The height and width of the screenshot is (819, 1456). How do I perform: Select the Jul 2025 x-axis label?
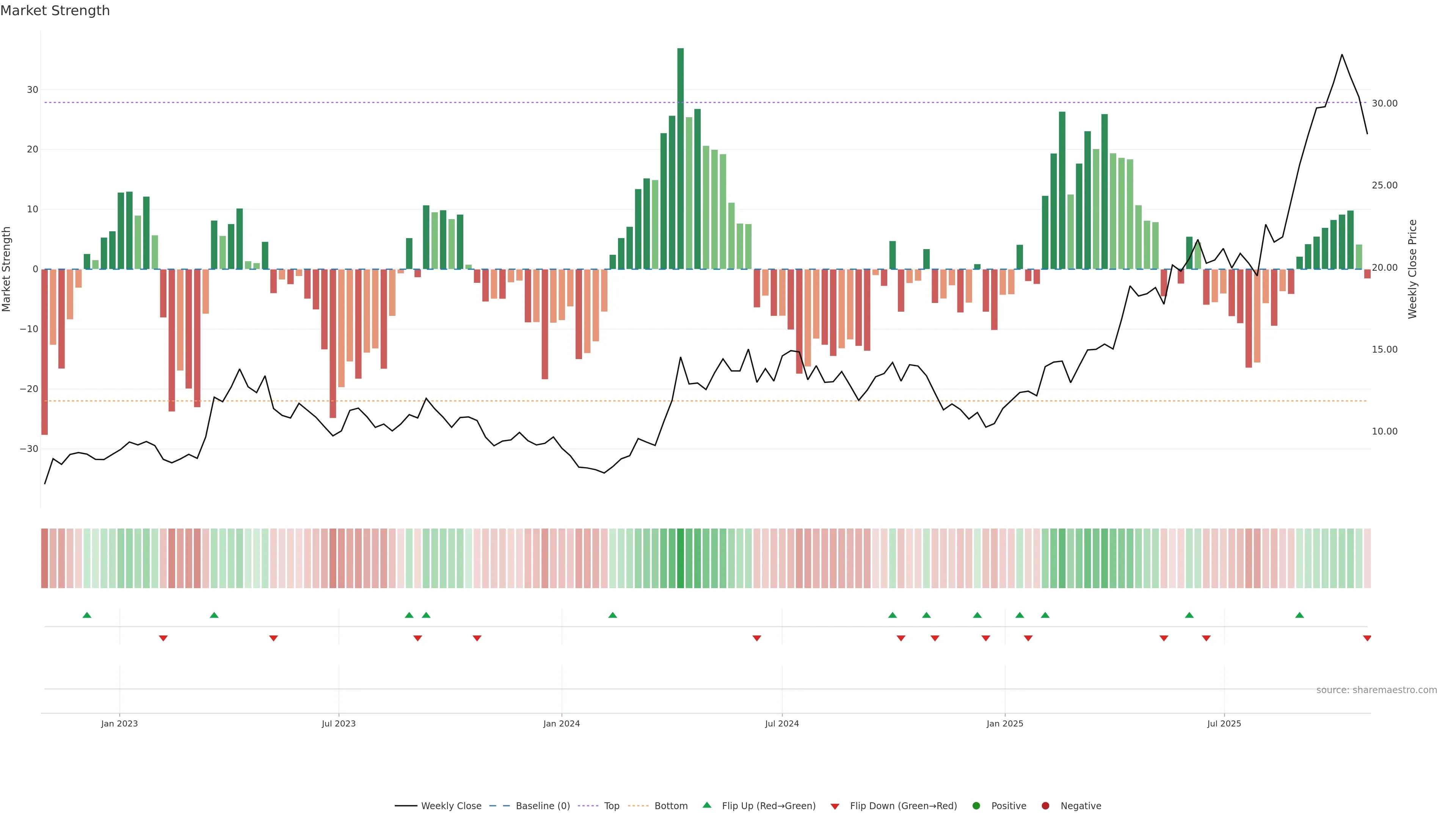(1224, 723)
